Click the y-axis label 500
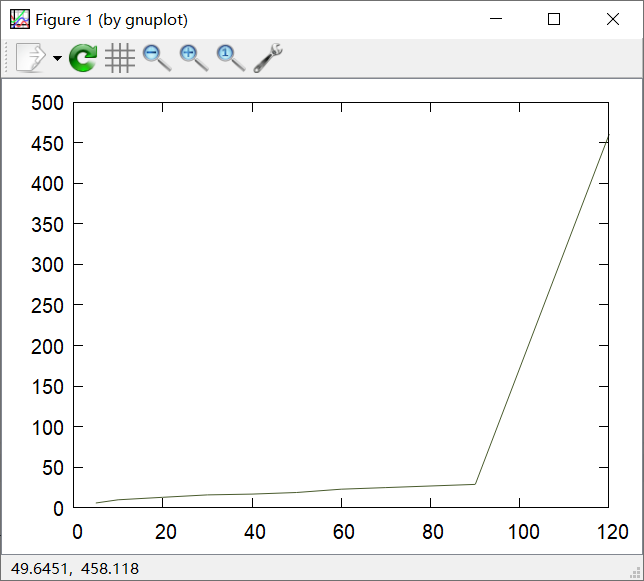Screen dimensions: 644x581 [x=48, y=103]
